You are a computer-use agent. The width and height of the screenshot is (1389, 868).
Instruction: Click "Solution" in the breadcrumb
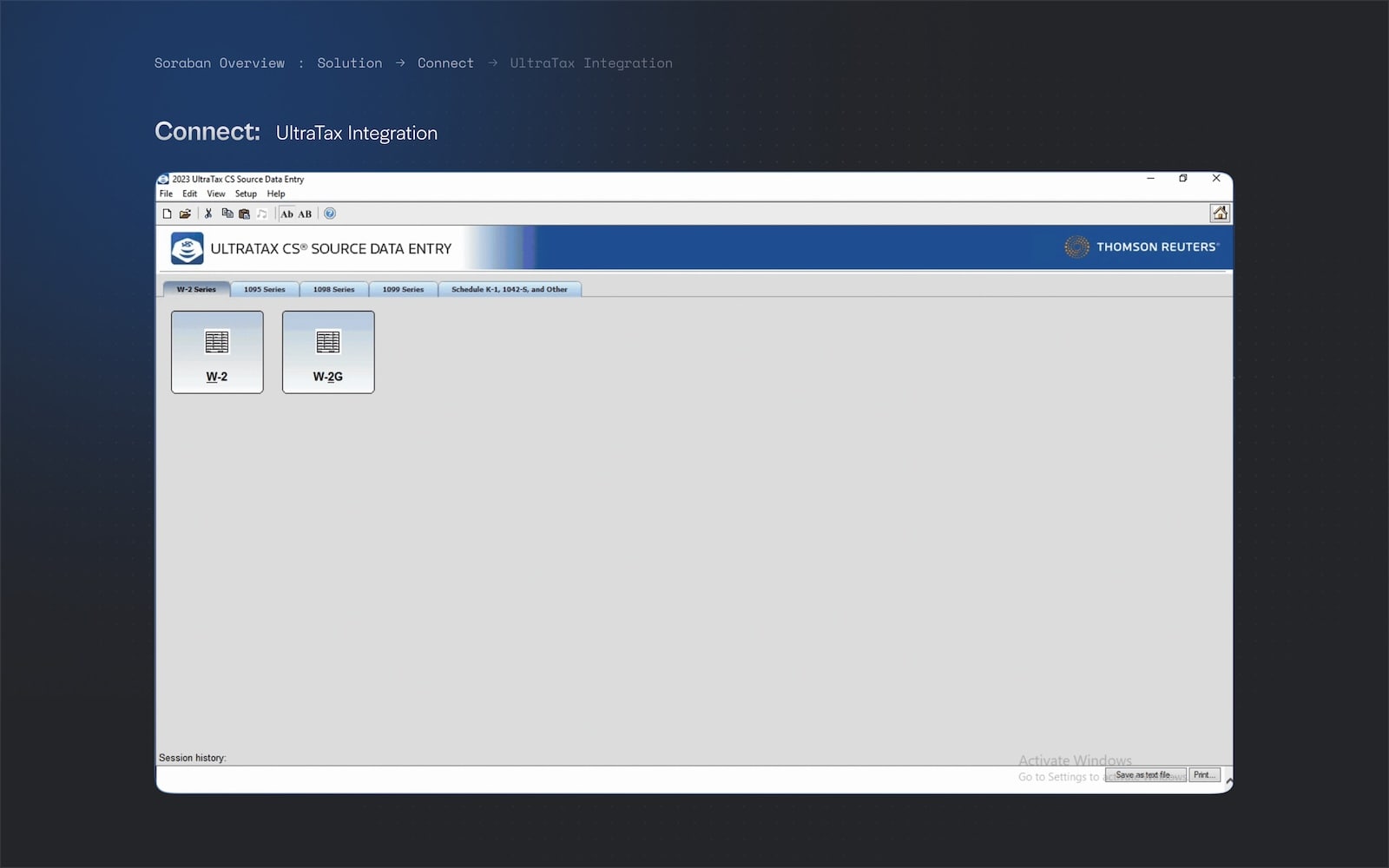pos(349,63)
